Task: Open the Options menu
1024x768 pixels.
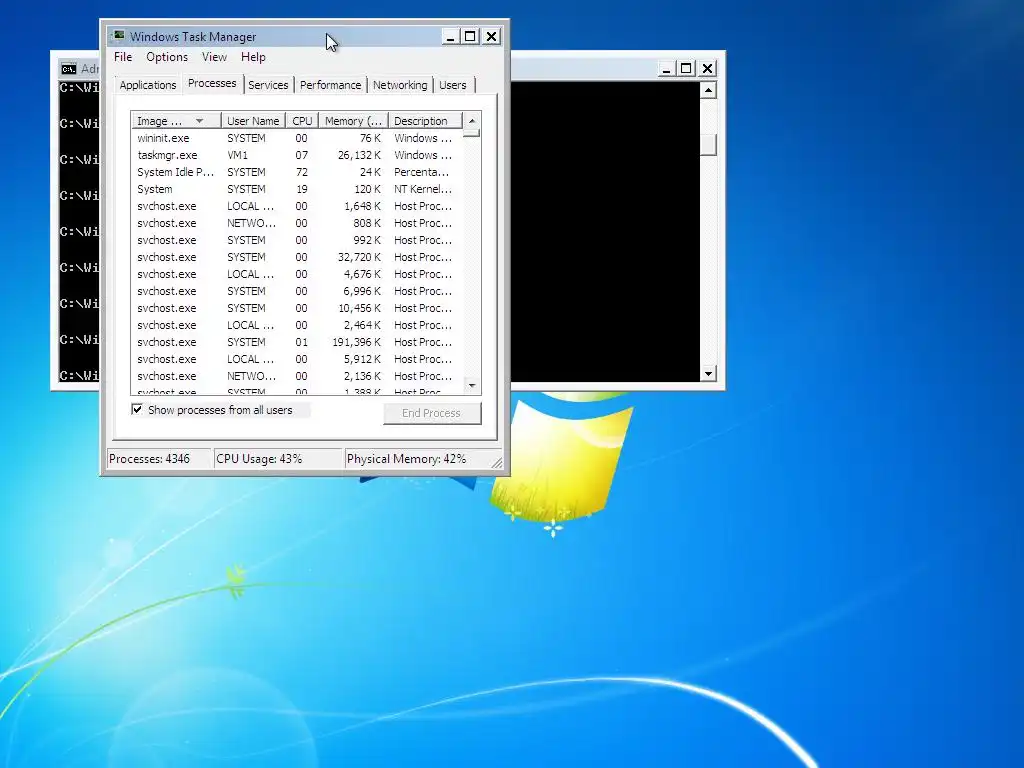Action: pyautogui.click(x=167, y=57)
